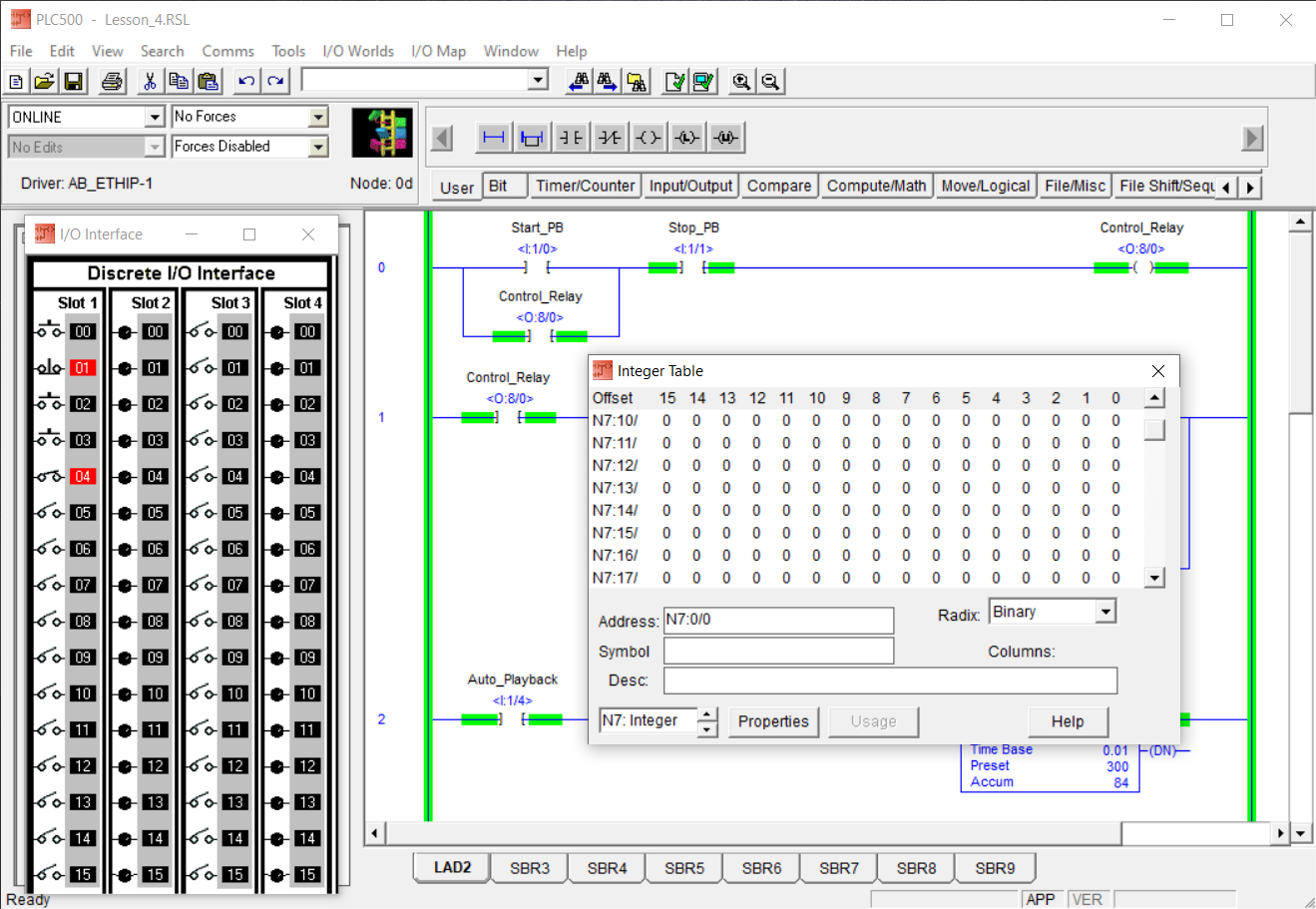Open the Radix Binary dropdown
This screenshot has width=1316, height=909.
click(1105, 612)
